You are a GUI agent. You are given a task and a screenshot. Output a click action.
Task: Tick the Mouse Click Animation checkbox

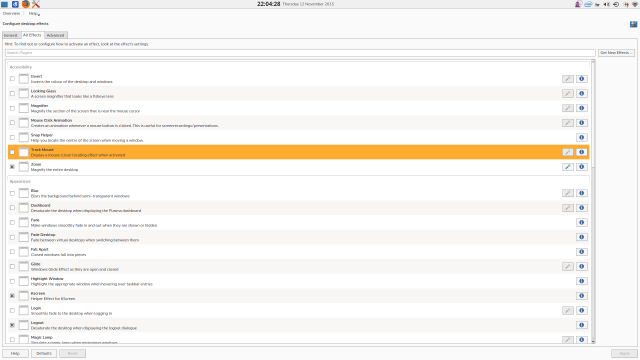pyautogui.click(x=12, y=123)
